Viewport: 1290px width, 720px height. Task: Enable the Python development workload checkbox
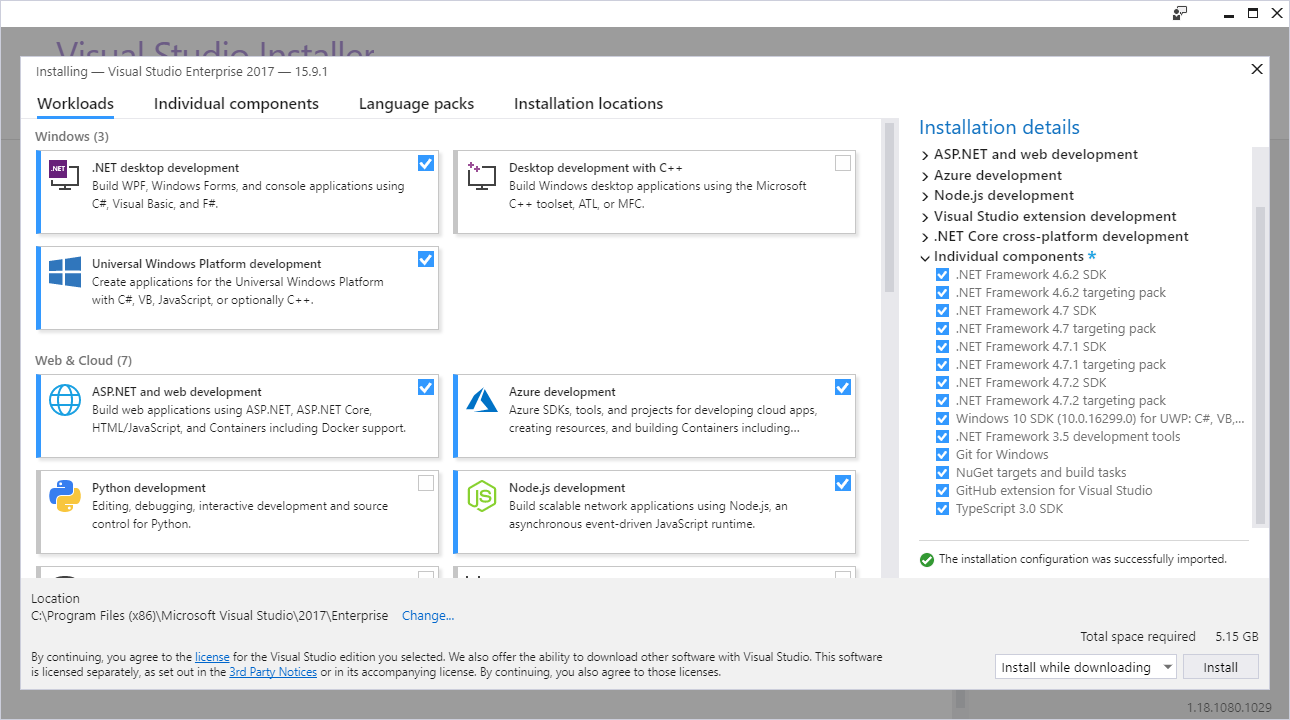click(426, 483)
